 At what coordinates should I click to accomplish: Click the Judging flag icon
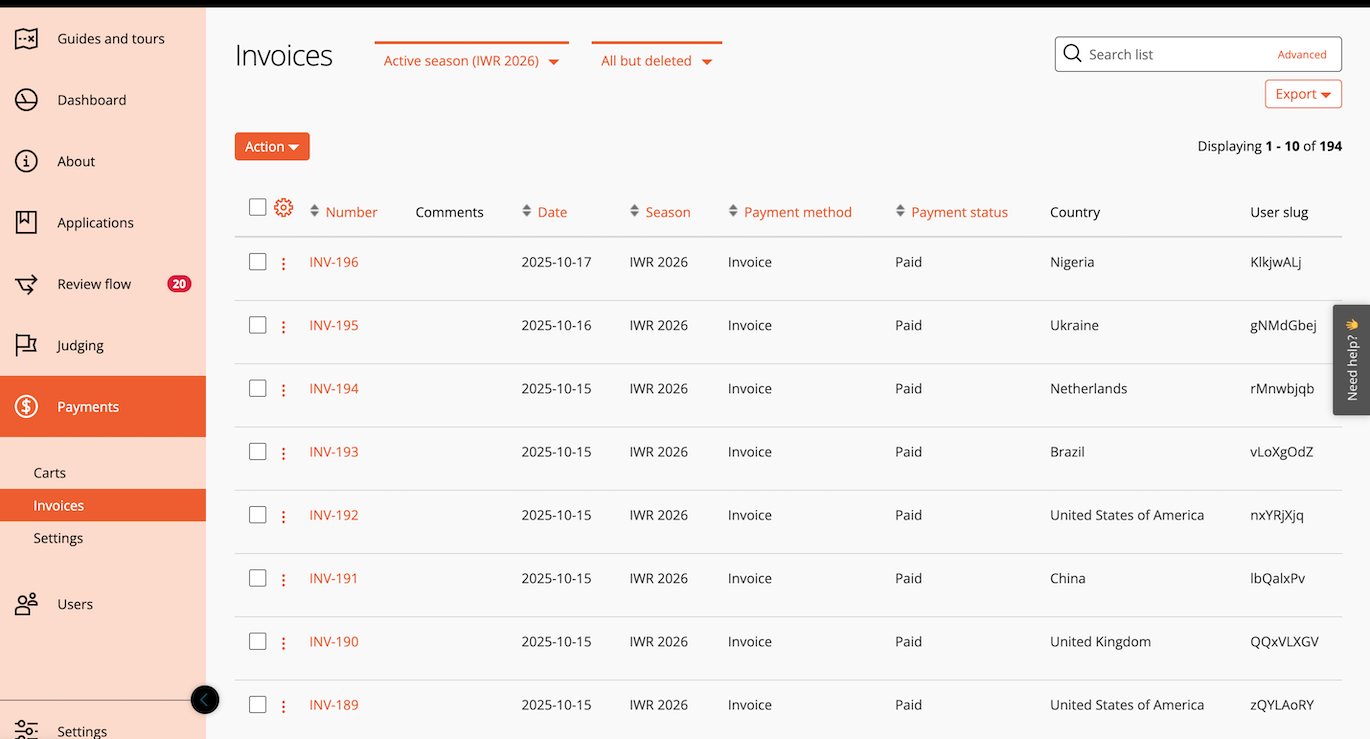25,345
